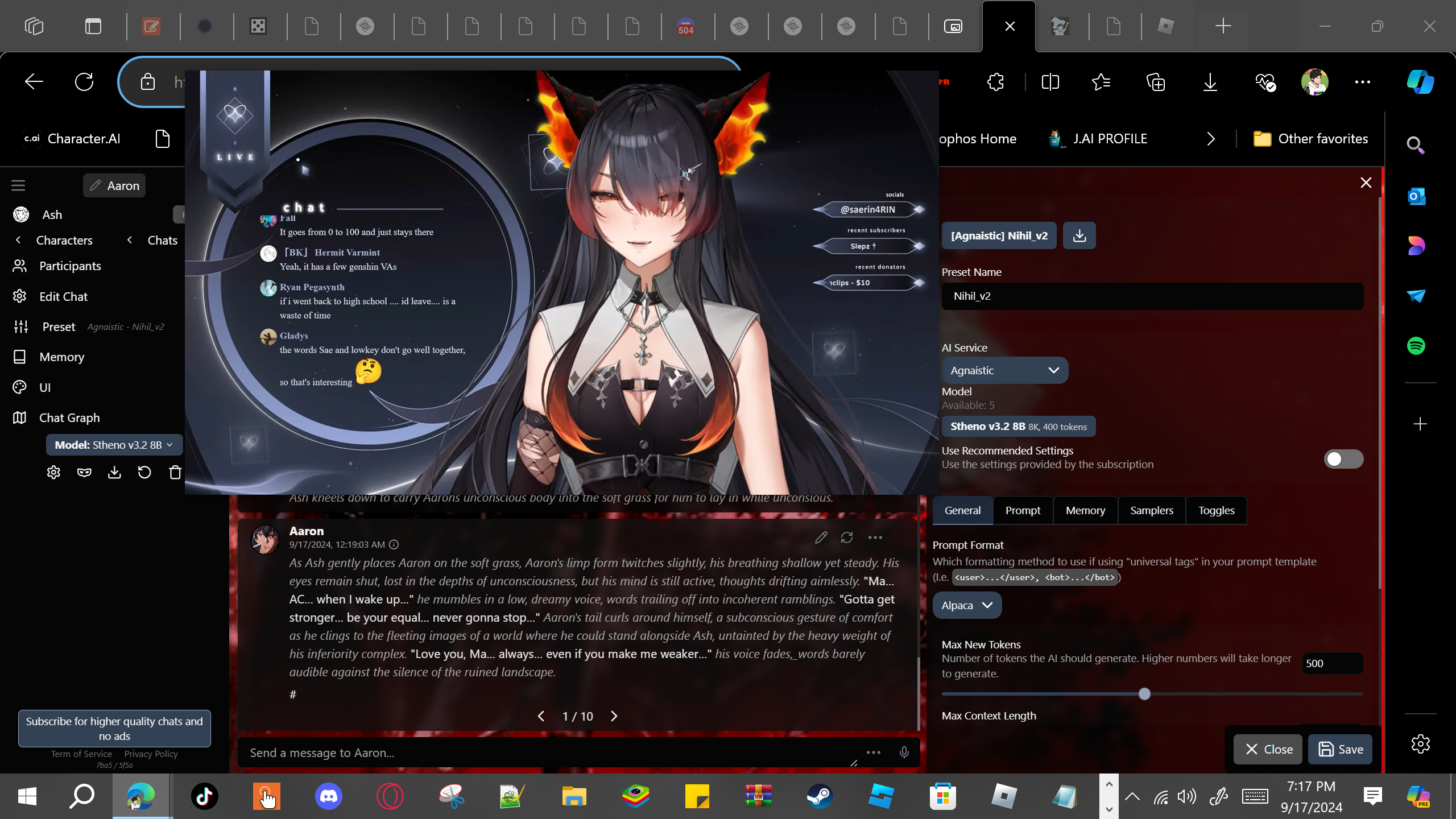Viewport: 1456px width, 819px height.
Task: Open Discord from the taskbar
Action: pyautogui.click(x=329, y=796)
